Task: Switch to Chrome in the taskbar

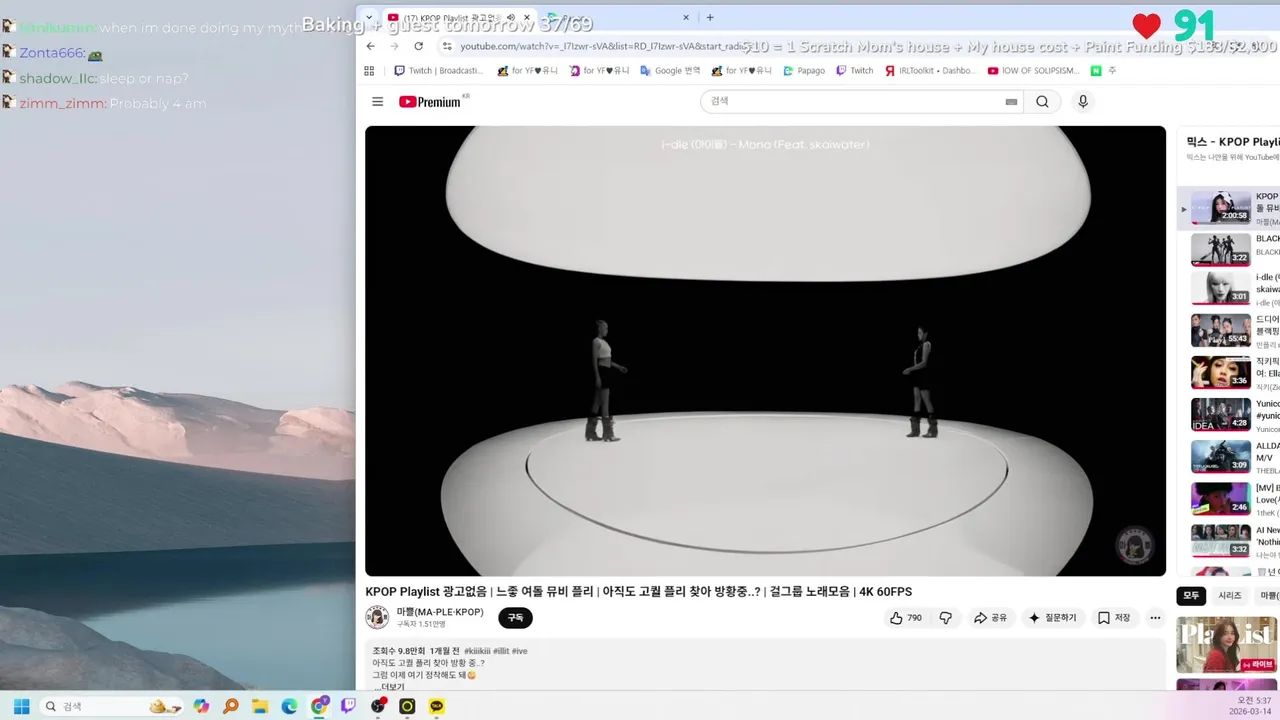Action: 319,706
